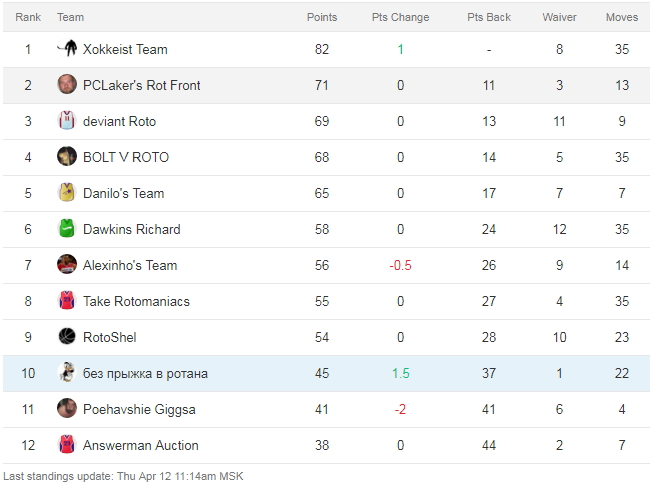The height and width of the screenshot is (497, 650).
Task: Click the RotoShel basketball icon
Action: [x=67, y=337]
